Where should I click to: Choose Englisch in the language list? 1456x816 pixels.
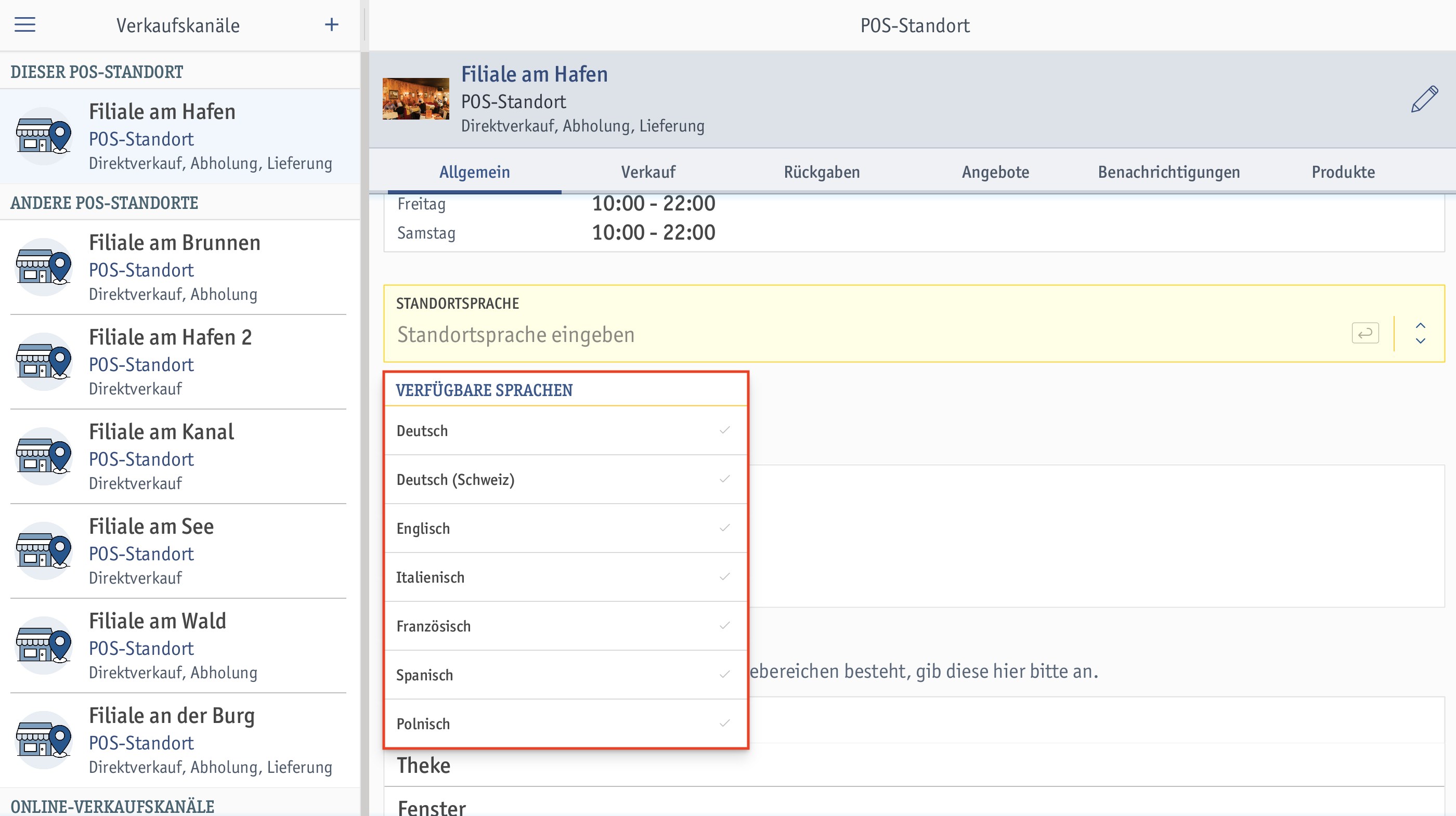point(566,529)
